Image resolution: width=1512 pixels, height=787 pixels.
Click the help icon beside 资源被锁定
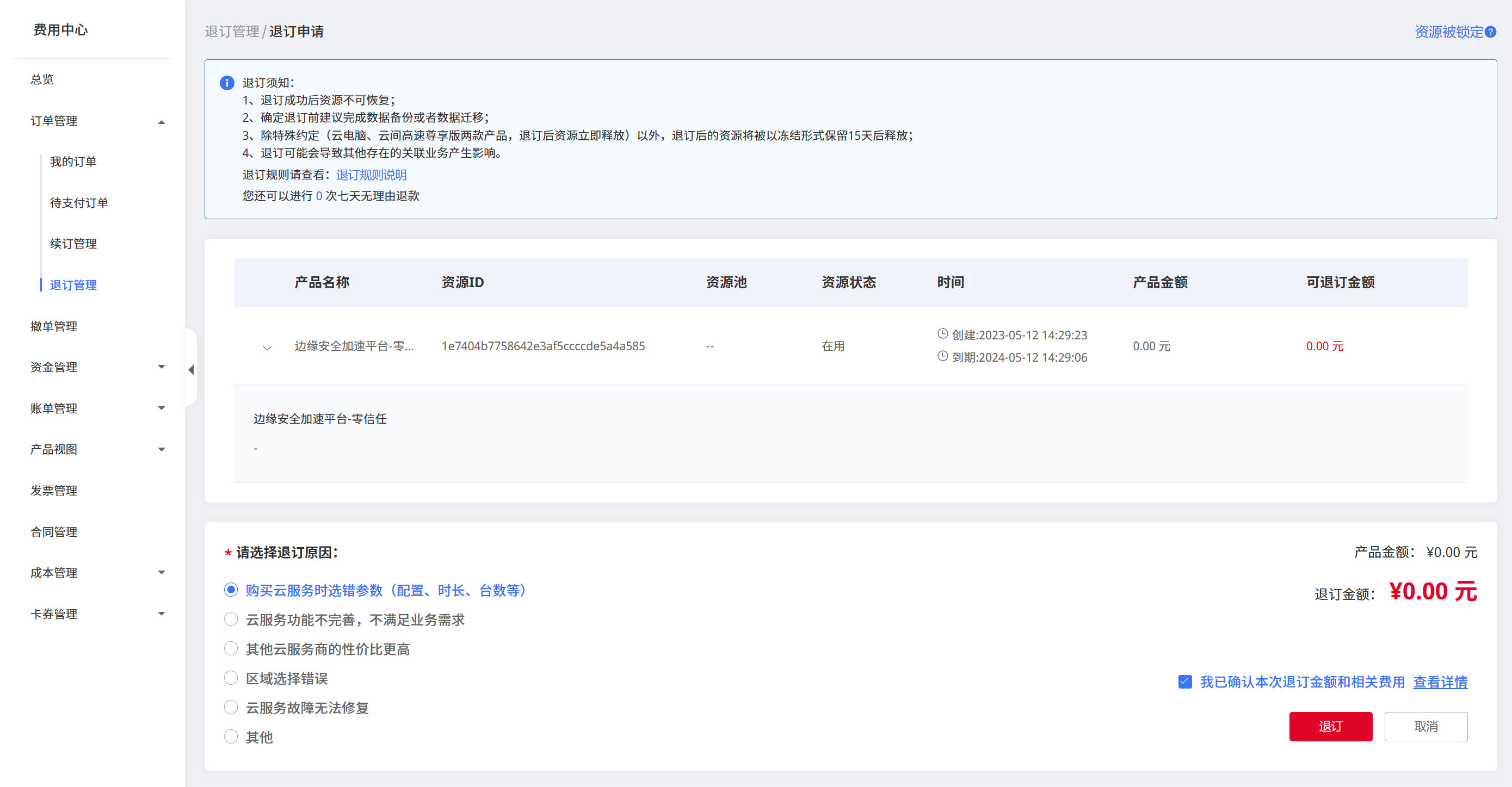pyautogui.click(x=1490, y=32)
